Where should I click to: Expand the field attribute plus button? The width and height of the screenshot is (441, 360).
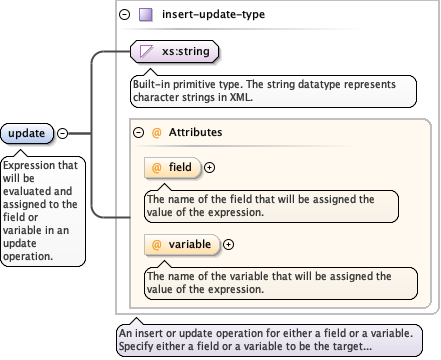point(209,167)
